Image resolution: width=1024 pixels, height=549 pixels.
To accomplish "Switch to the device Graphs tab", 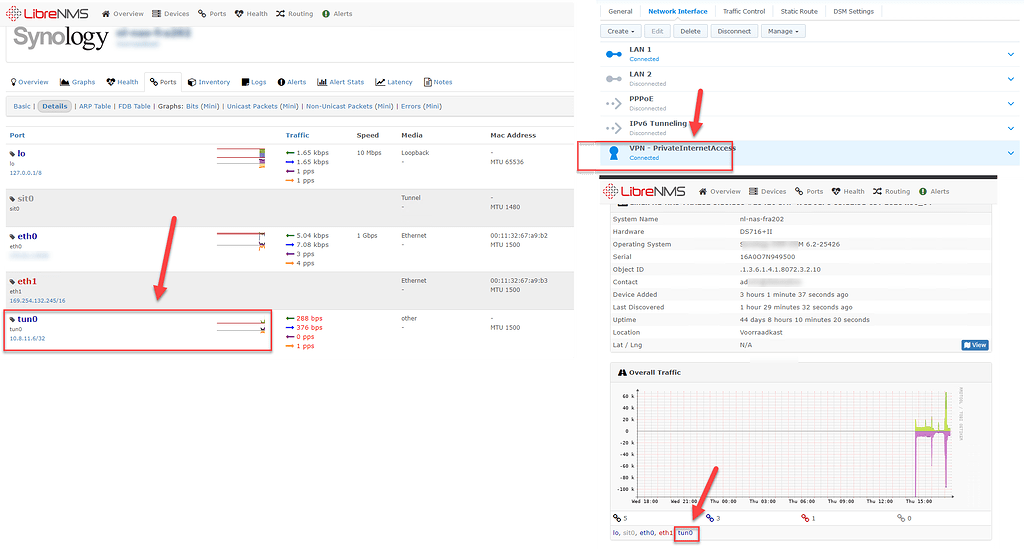I will (78, 82).
